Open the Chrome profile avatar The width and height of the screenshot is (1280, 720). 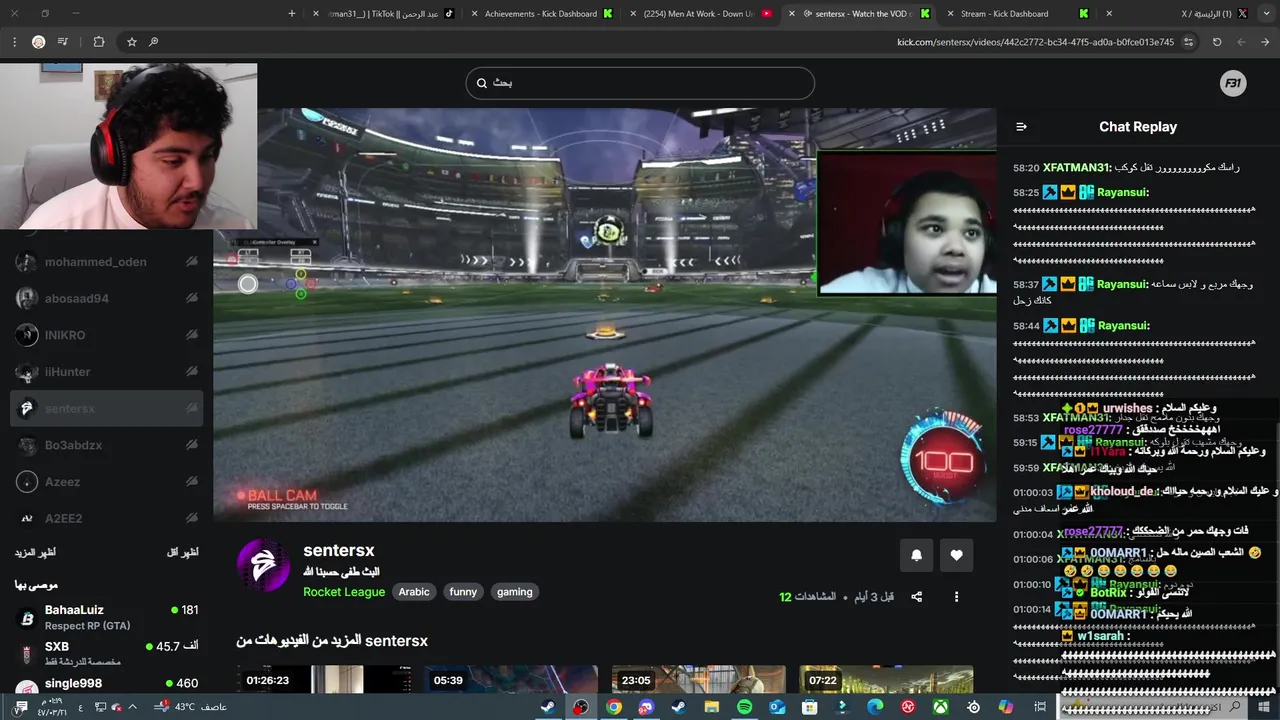tap(38, 42)
